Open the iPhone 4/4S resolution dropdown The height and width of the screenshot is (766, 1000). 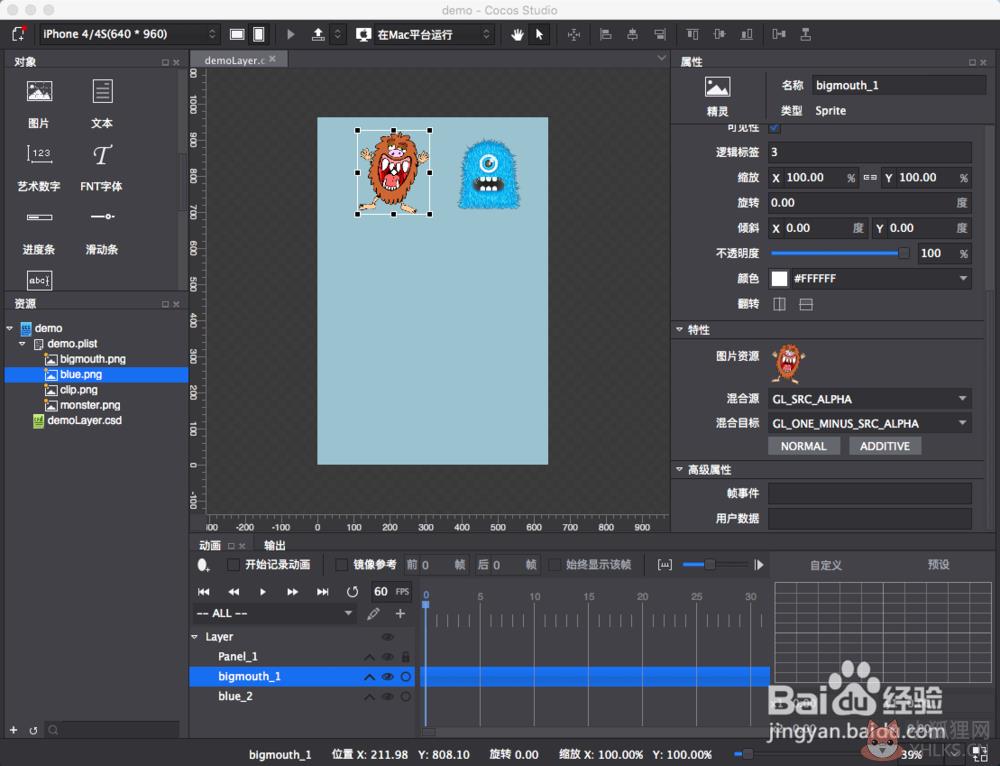130,34
